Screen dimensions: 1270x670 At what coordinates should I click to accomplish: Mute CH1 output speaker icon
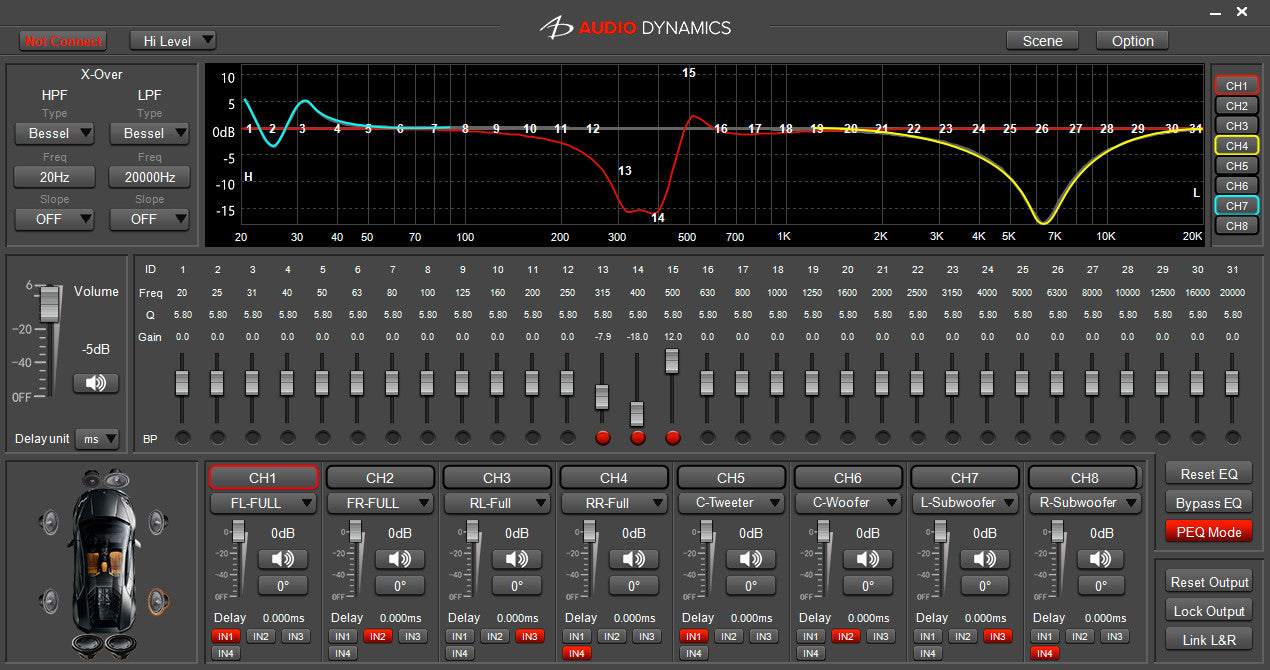coord(283,559)
